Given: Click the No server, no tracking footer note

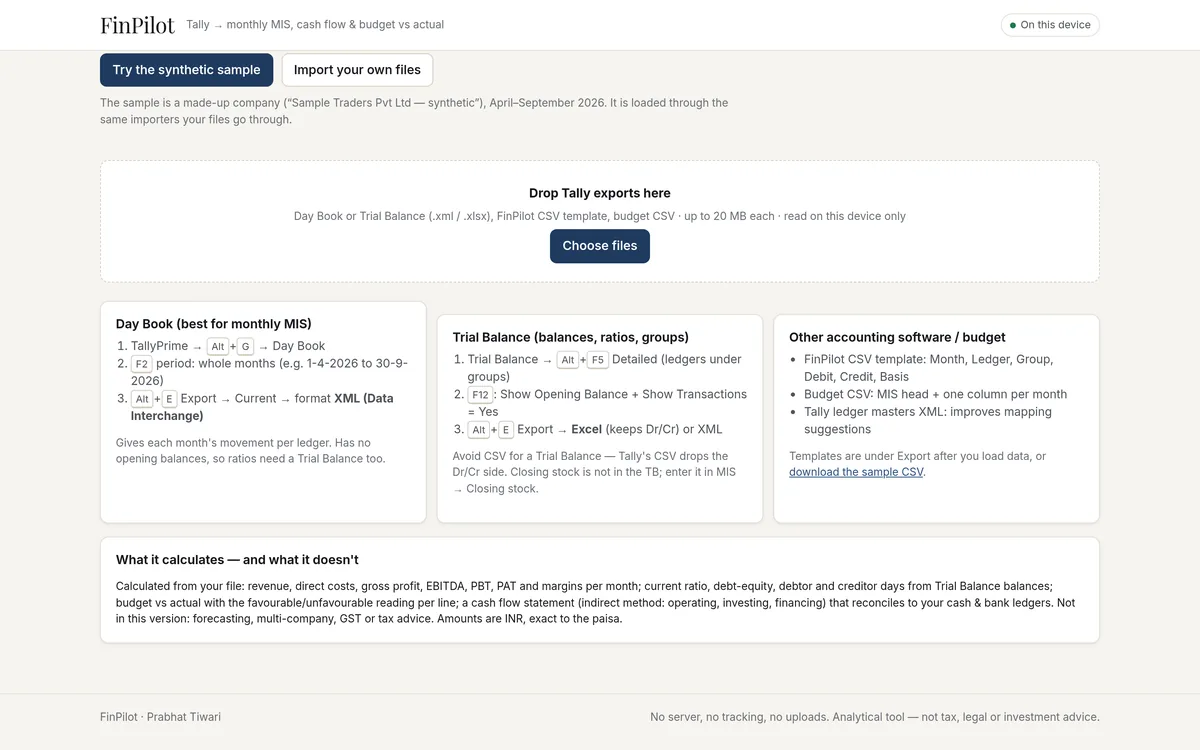Looking at the screenshot, I should click(875, 717).
